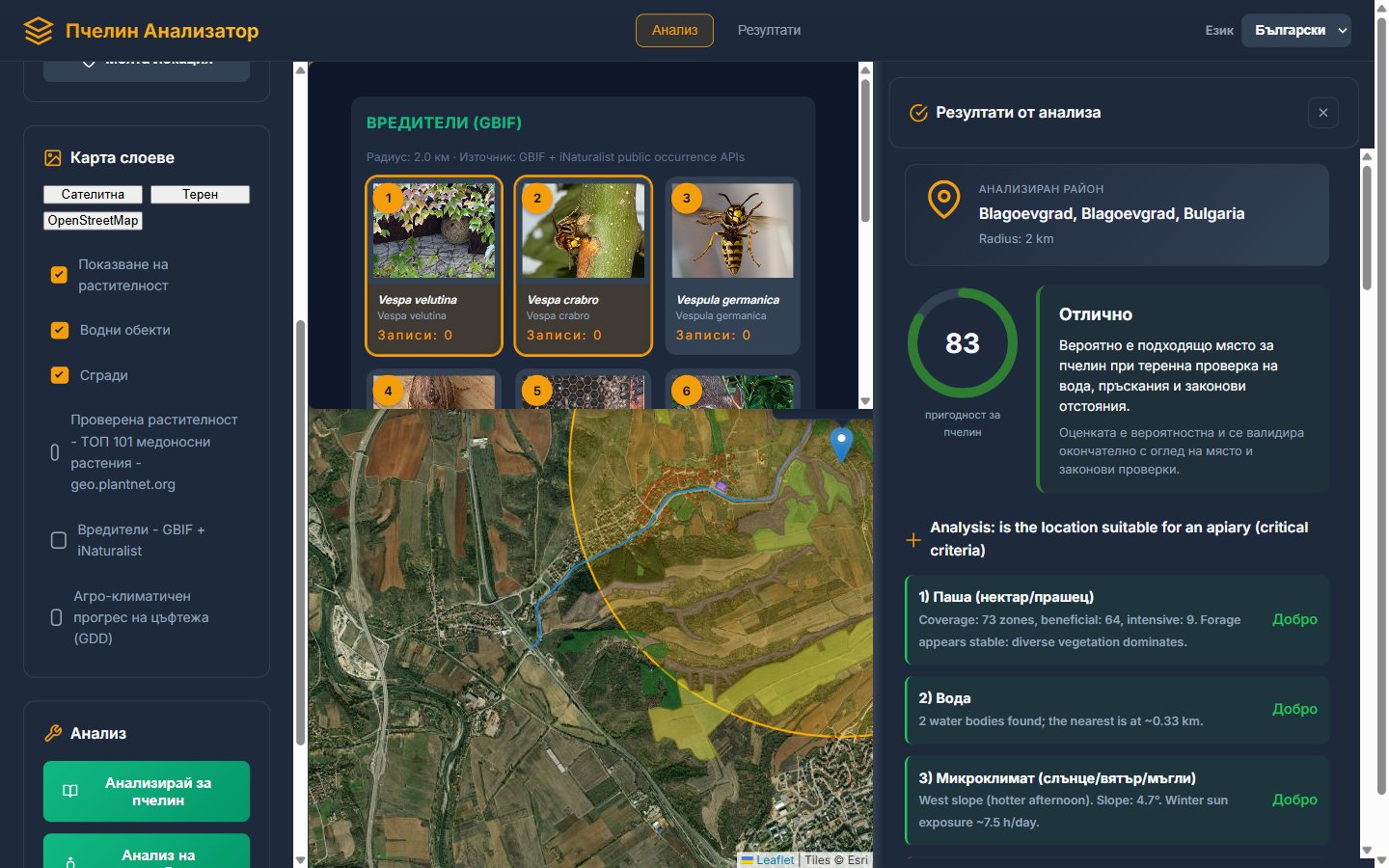The height and width of the screenshot is (868, 1389).
Task: Open the Вода result row
Action: (1117, 710)
